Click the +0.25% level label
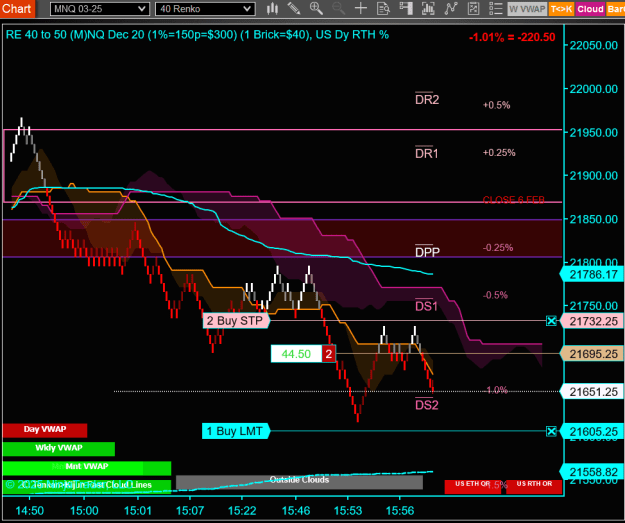This screenshot has width=625, height=523. pyautogui.click(x=499, y=153)
